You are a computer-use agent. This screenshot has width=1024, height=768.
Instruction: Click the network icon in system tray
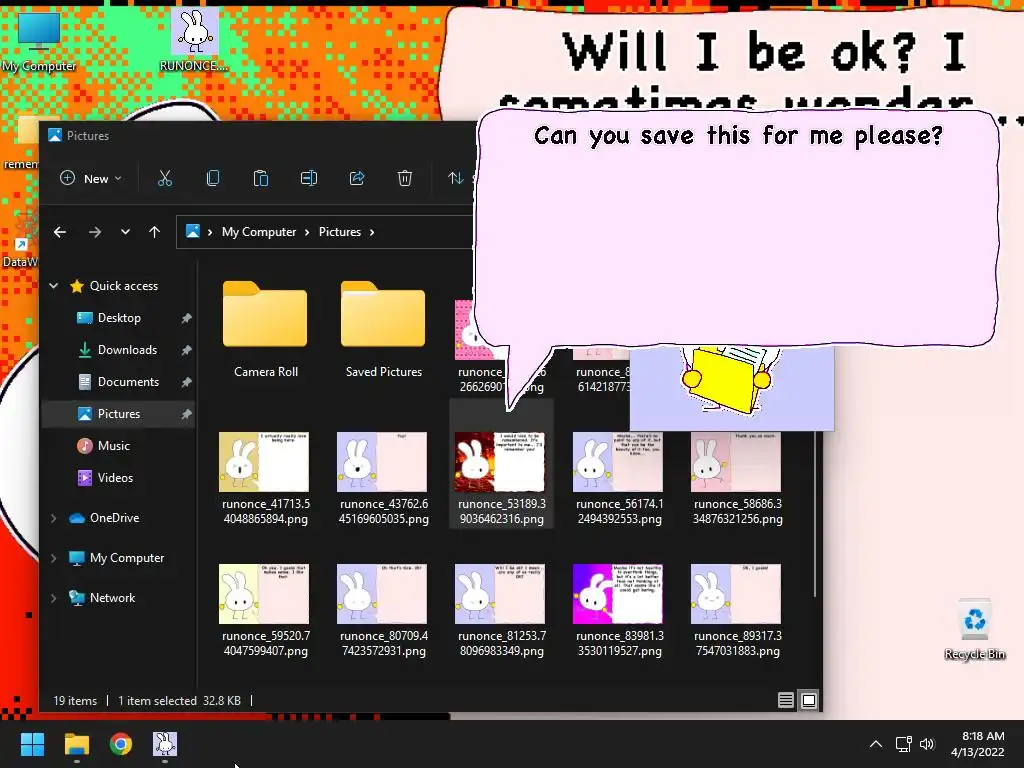pyautogui.click(x=904, y=744)
